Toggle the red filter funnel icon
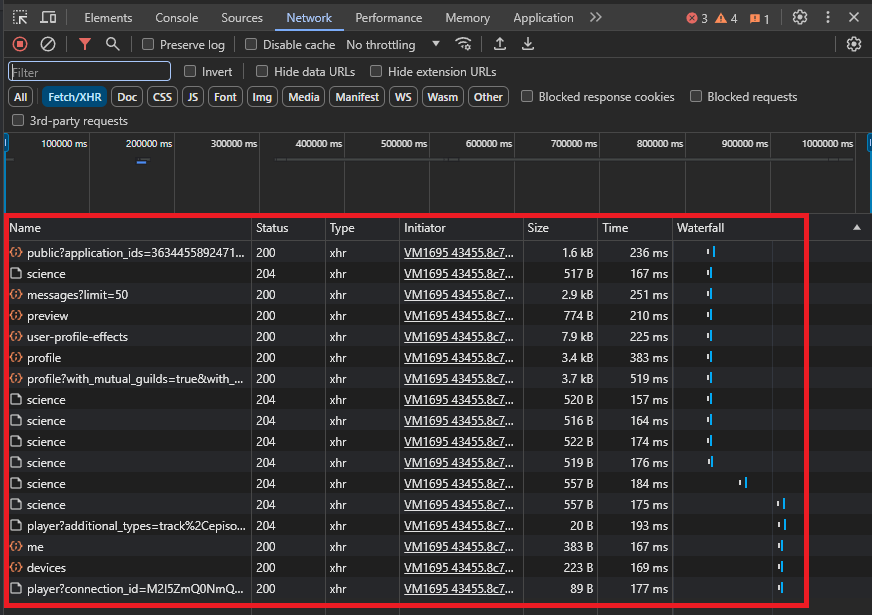Viewport: 872px width, 615px height. (85, 44)
